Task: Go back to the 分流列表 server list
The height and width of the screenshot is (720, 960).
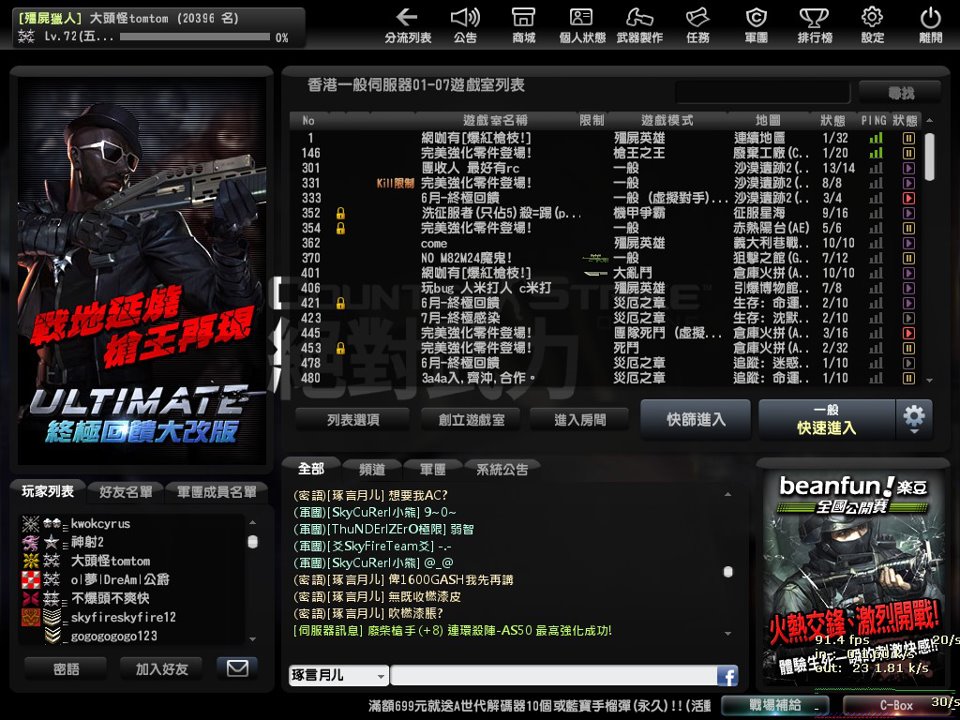Action: coord(408,25)
